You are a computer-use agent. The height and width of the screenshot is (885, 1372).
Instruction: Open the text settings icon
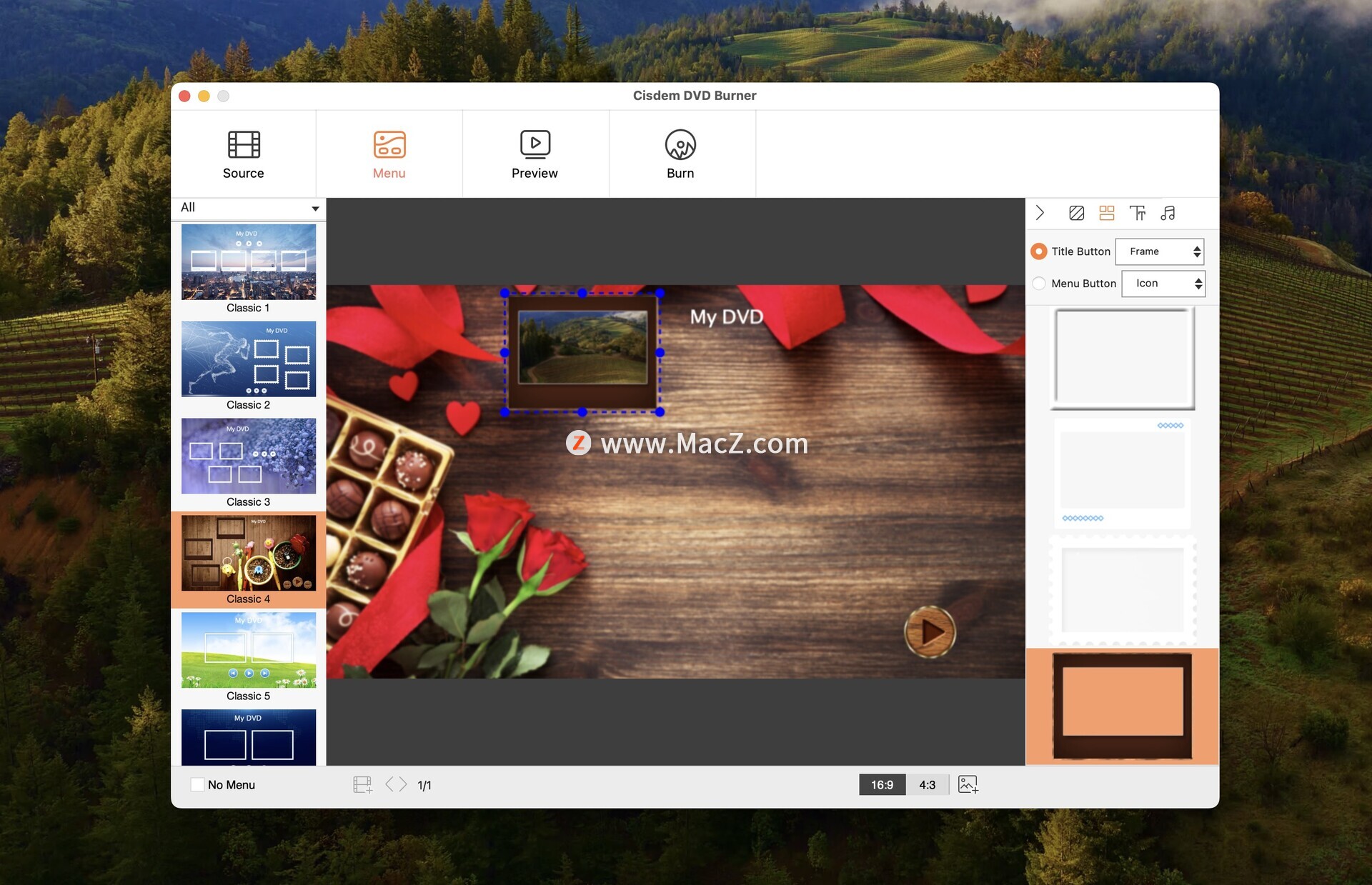[1138, 213]
